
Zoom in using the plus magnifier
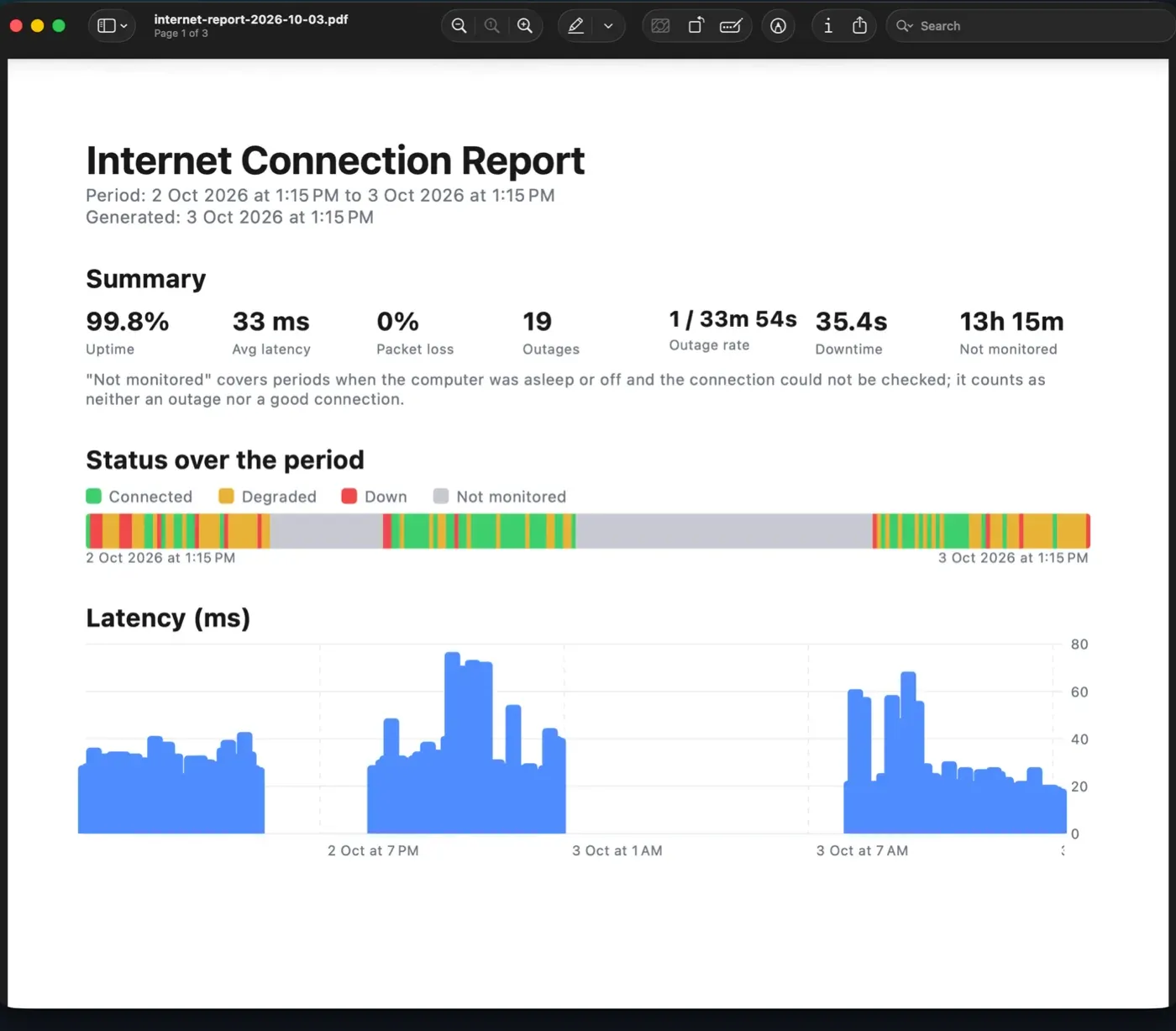tap(525, 26)
